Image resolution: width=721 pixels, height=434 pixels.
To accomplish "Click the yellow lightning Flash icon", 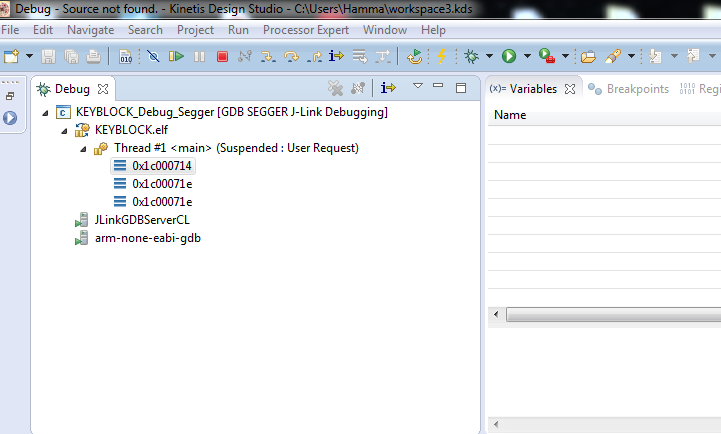I will pos(441,56).
